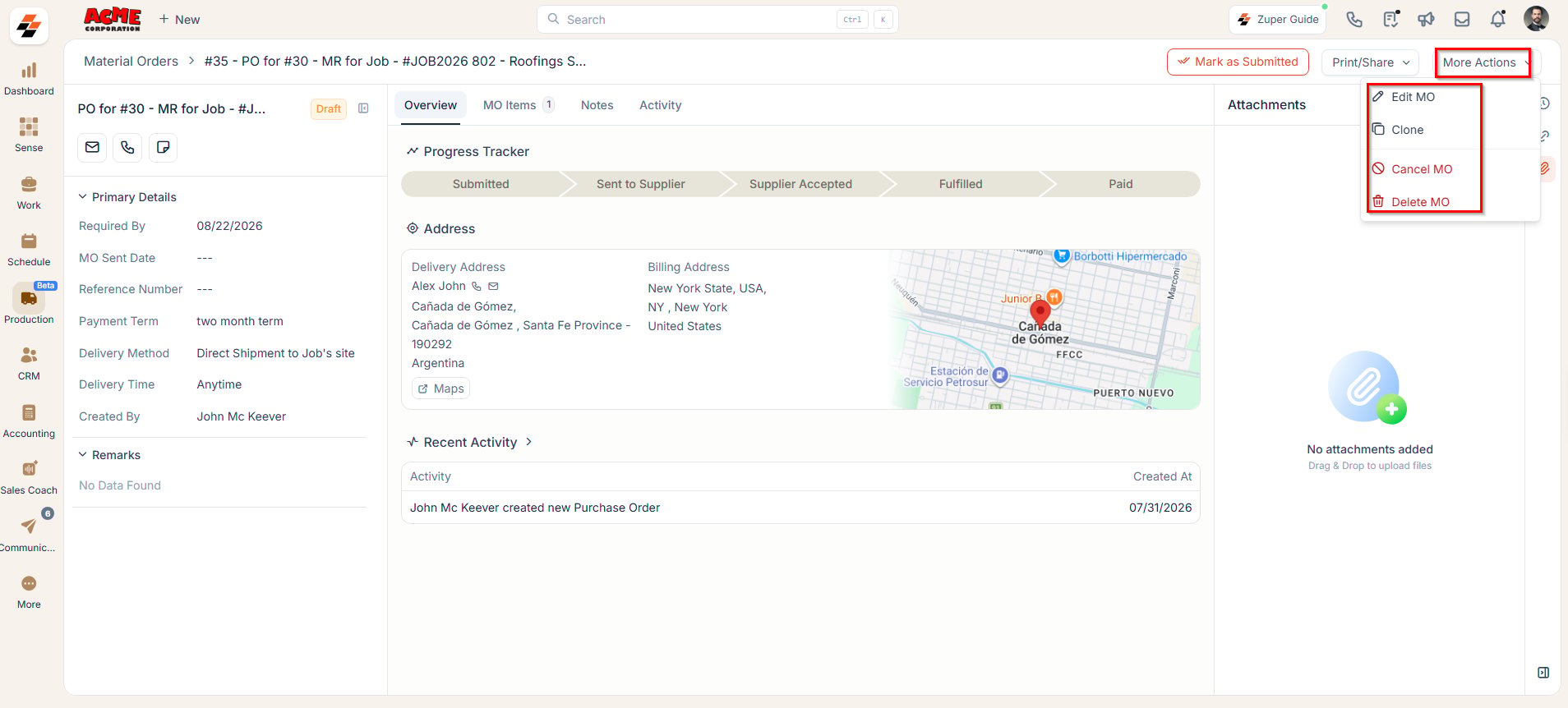Open the inbox icon in header
This screenshot has height=708, width=1568.
click(x=1462, y=20)
